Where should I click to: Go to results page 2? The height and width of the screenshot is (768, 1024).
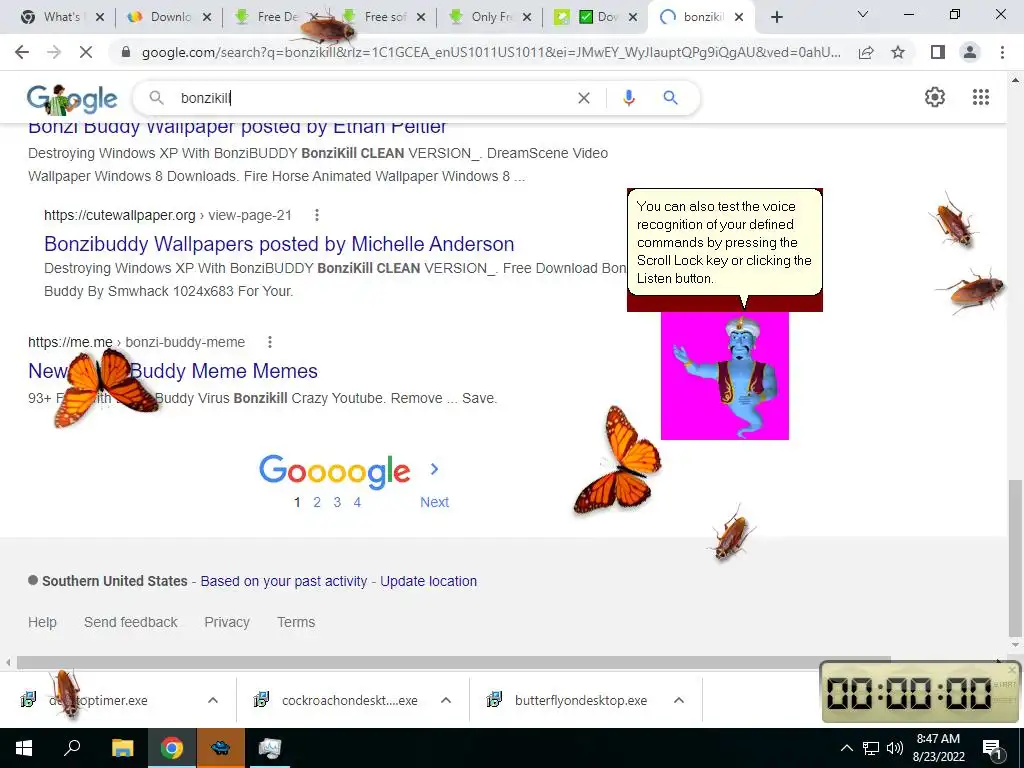click(x=317, y=502)
